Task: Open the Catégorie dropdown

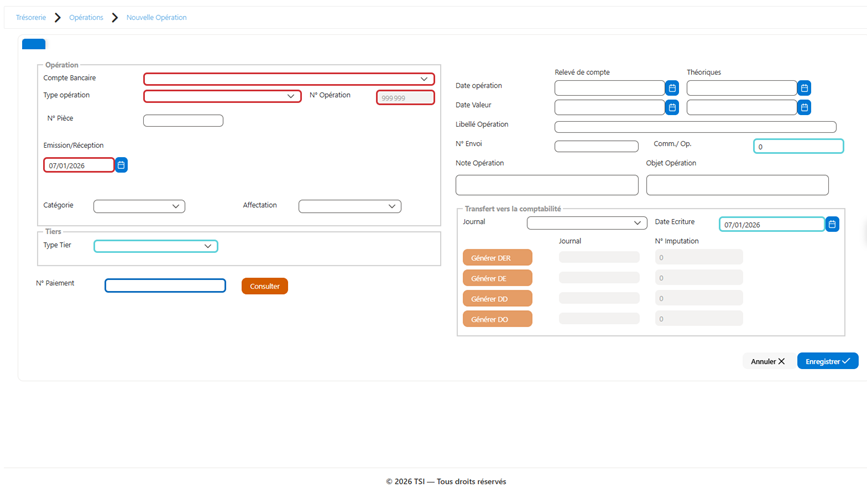Action: tap(139, 206)
